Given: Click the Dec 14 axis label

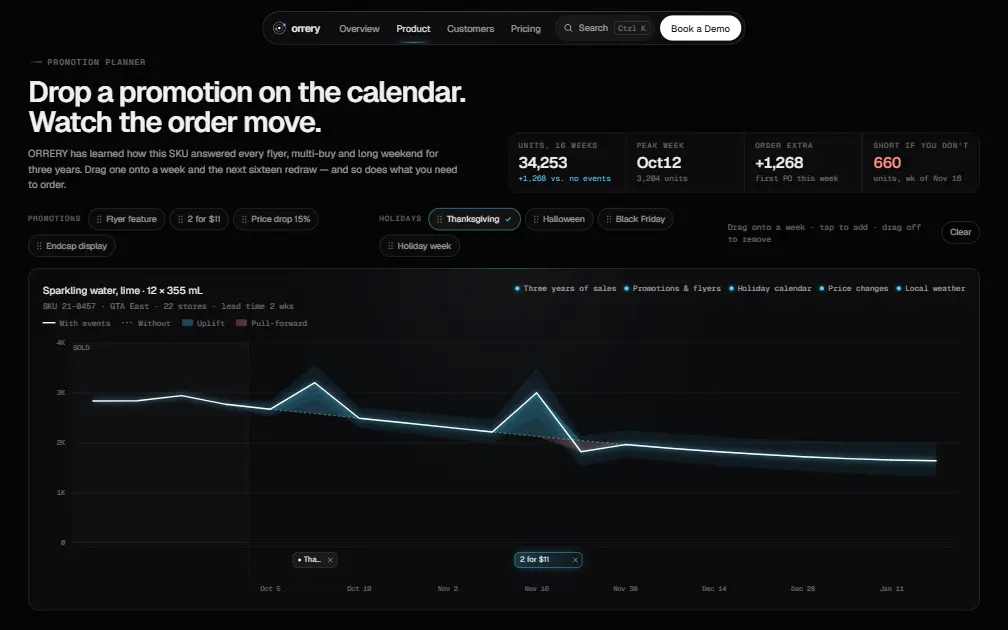Looking at the screenshot, I should pos(714,589).
